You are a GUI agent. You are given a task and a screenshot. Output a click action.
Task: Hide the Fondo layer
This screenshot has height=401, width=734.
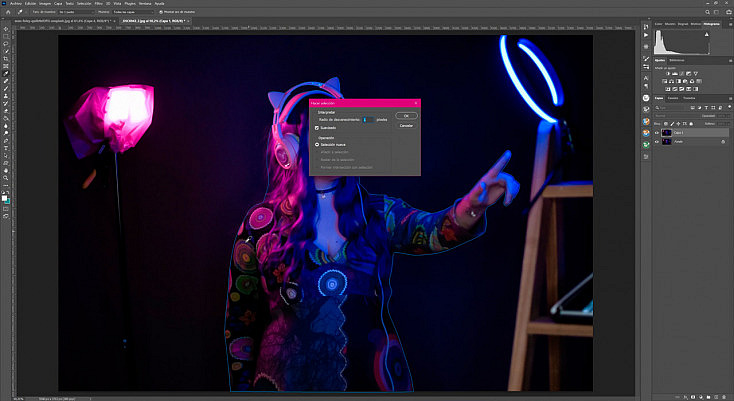click(x=656, y=142)
